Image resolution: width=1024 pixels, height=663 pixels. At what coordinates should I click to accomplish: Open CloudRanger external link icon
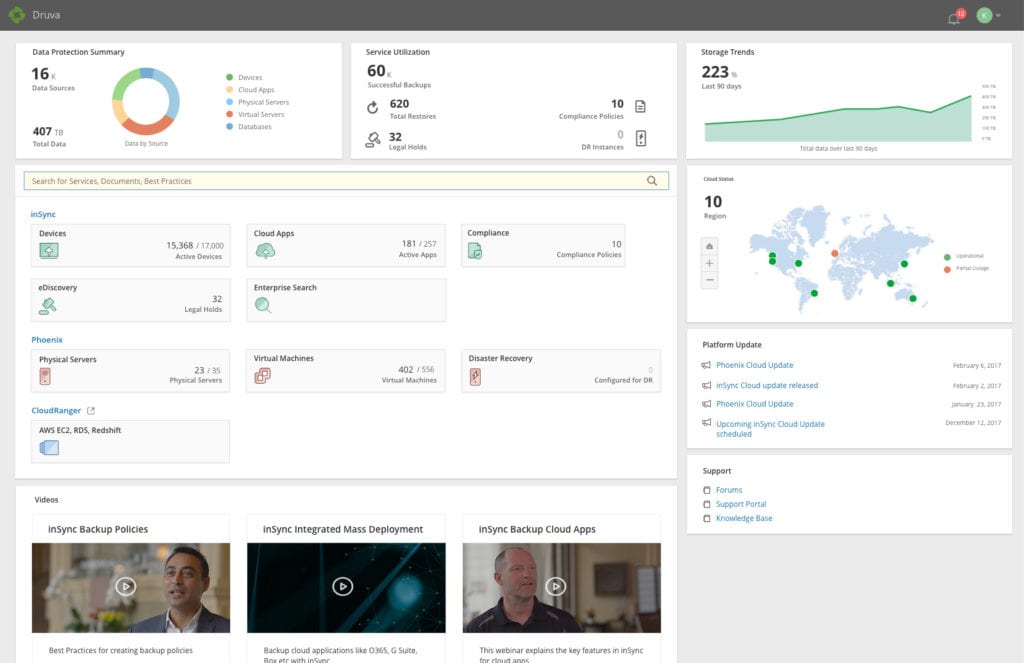tap(91, 411)
